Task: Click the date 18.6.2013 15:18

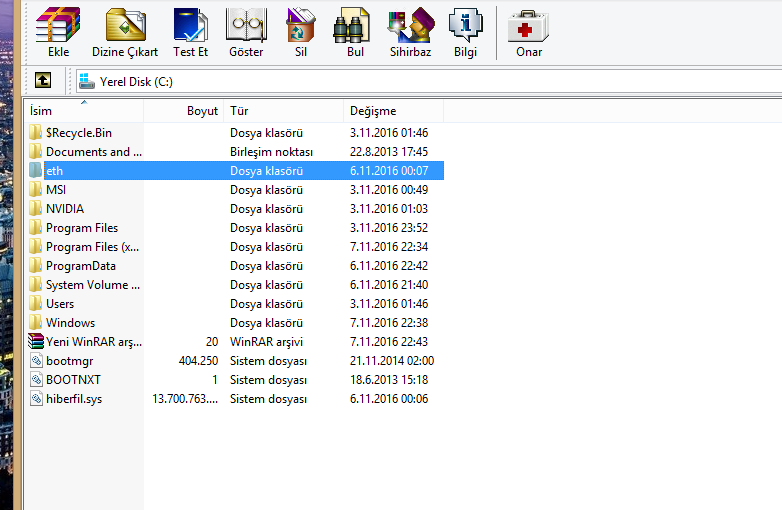Action: tap(389, 379)
